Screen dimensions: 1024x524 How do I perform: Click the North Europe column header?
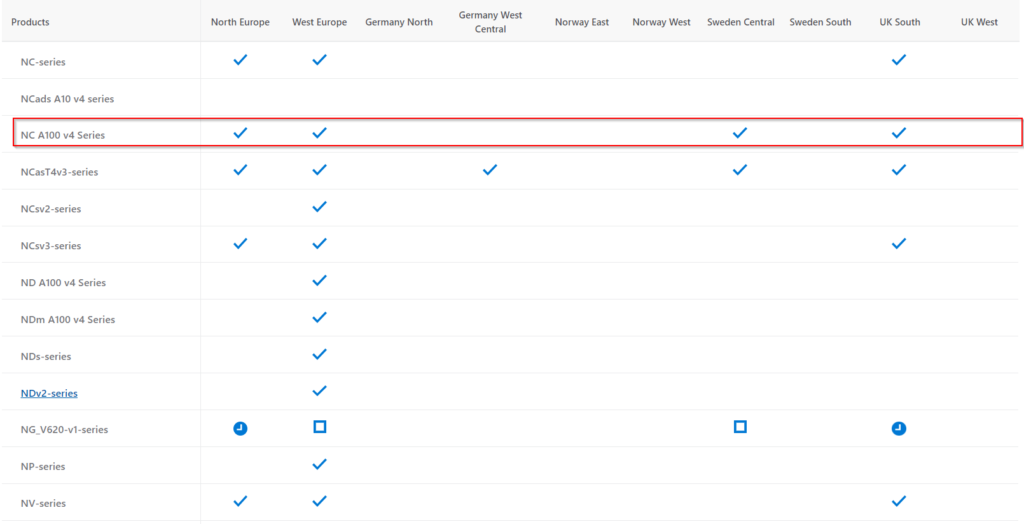(x=240, y=22)
